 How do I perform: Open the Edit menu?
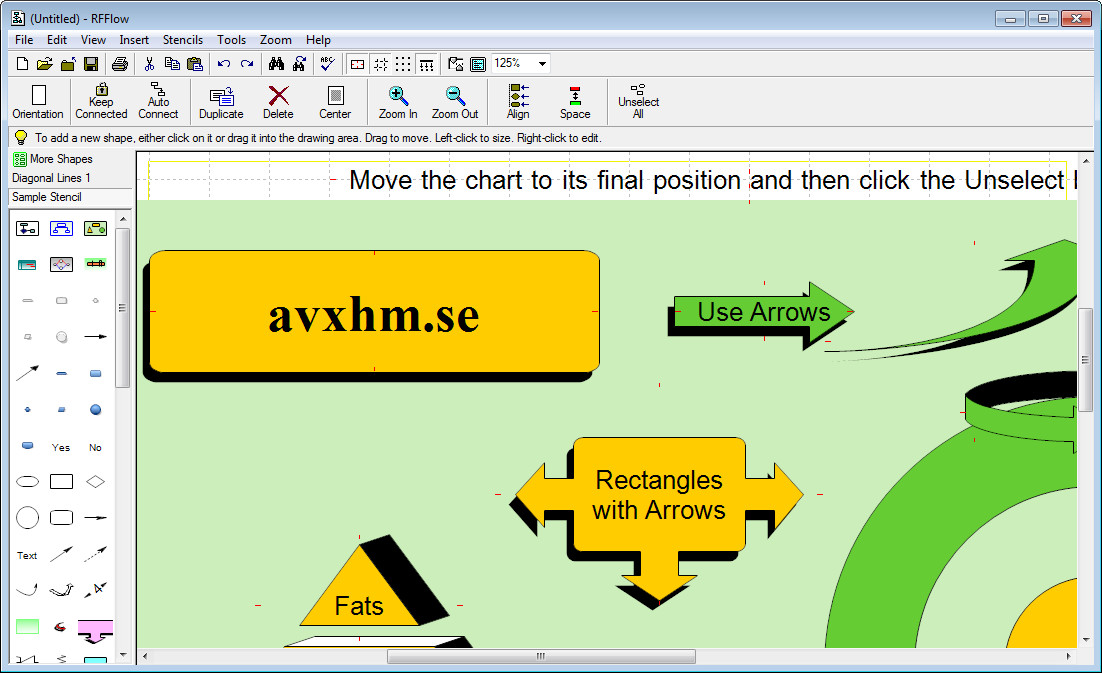click(57, 40)
